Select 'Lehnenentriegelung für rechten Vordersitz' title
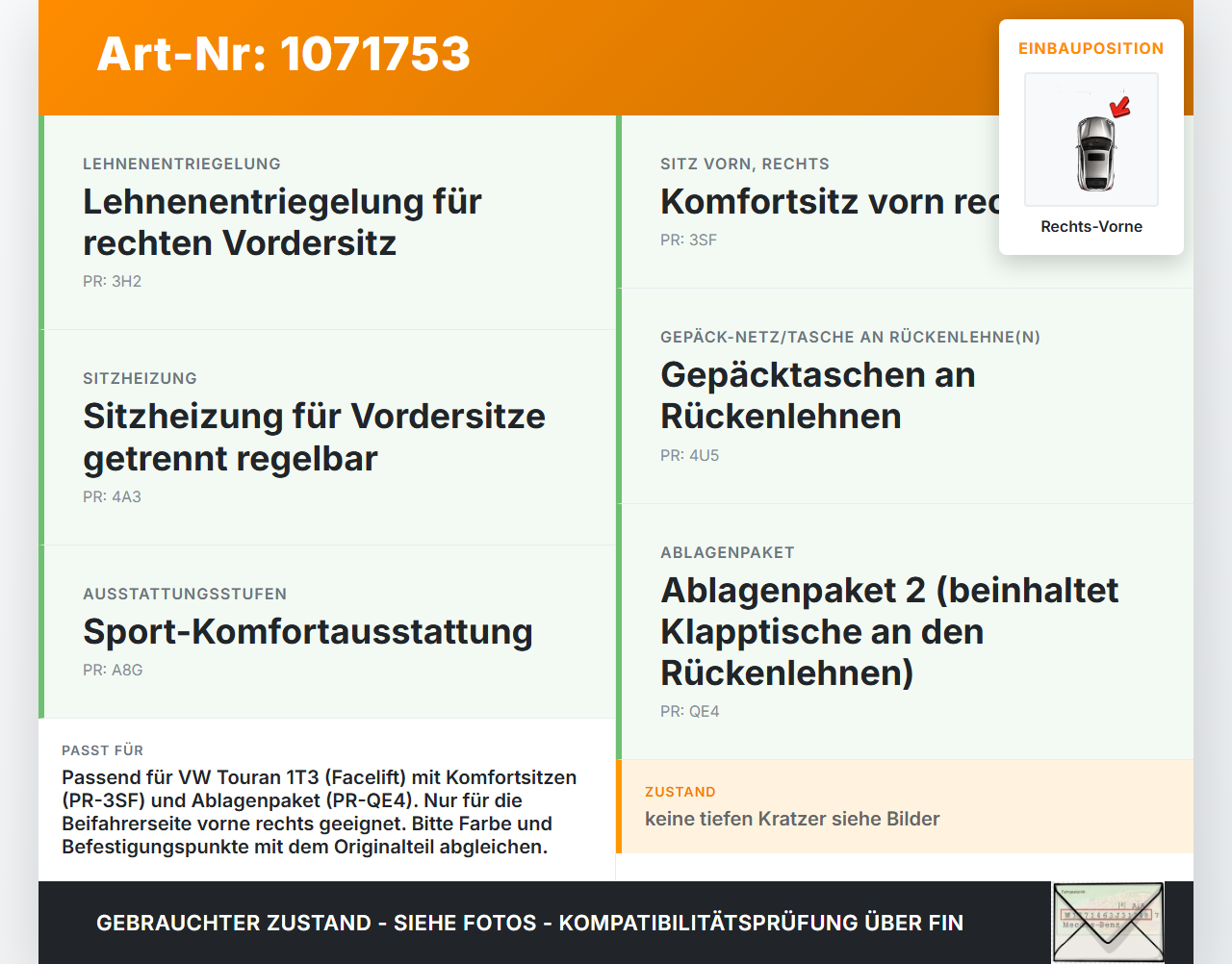The width and height of the screenshot is (1232, 964). coord(282,222)
